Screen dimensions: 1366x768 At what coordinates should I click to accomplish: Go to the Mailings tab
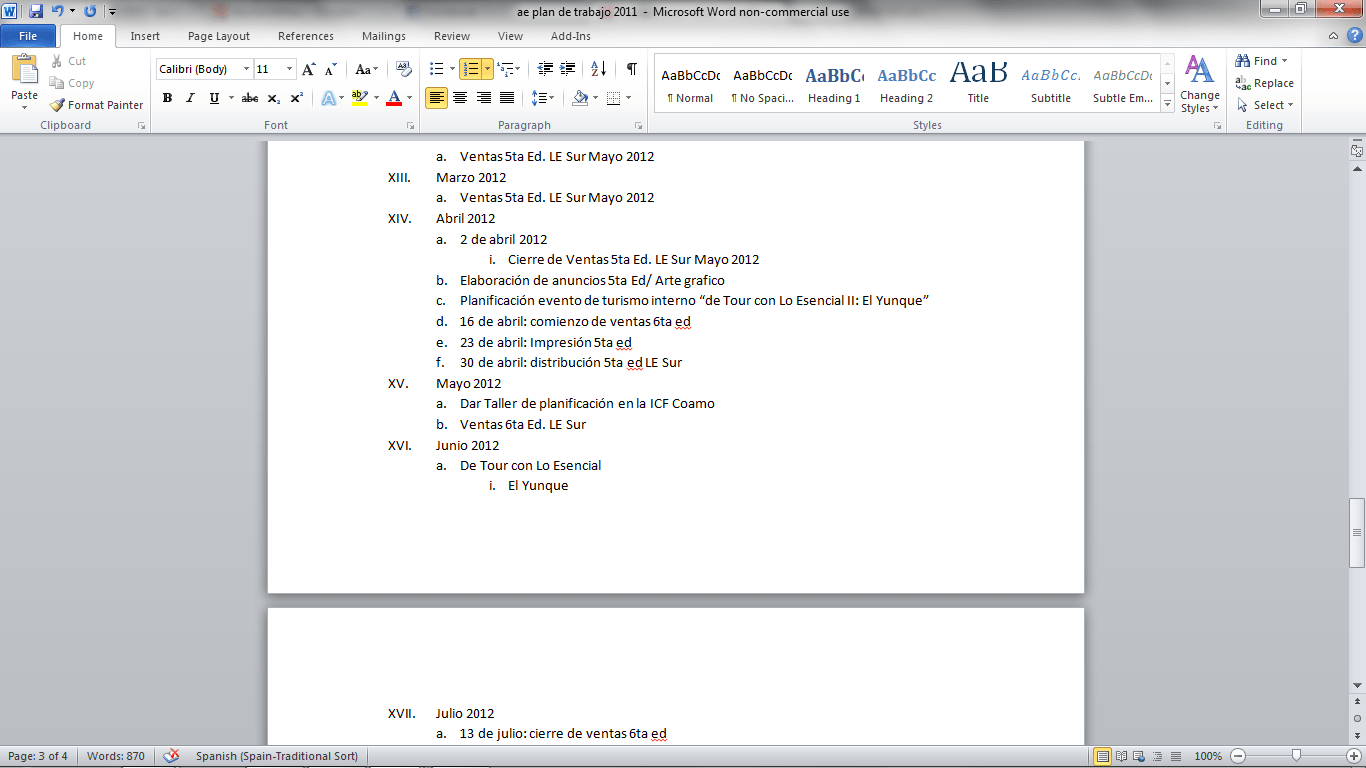pos(384,36)
